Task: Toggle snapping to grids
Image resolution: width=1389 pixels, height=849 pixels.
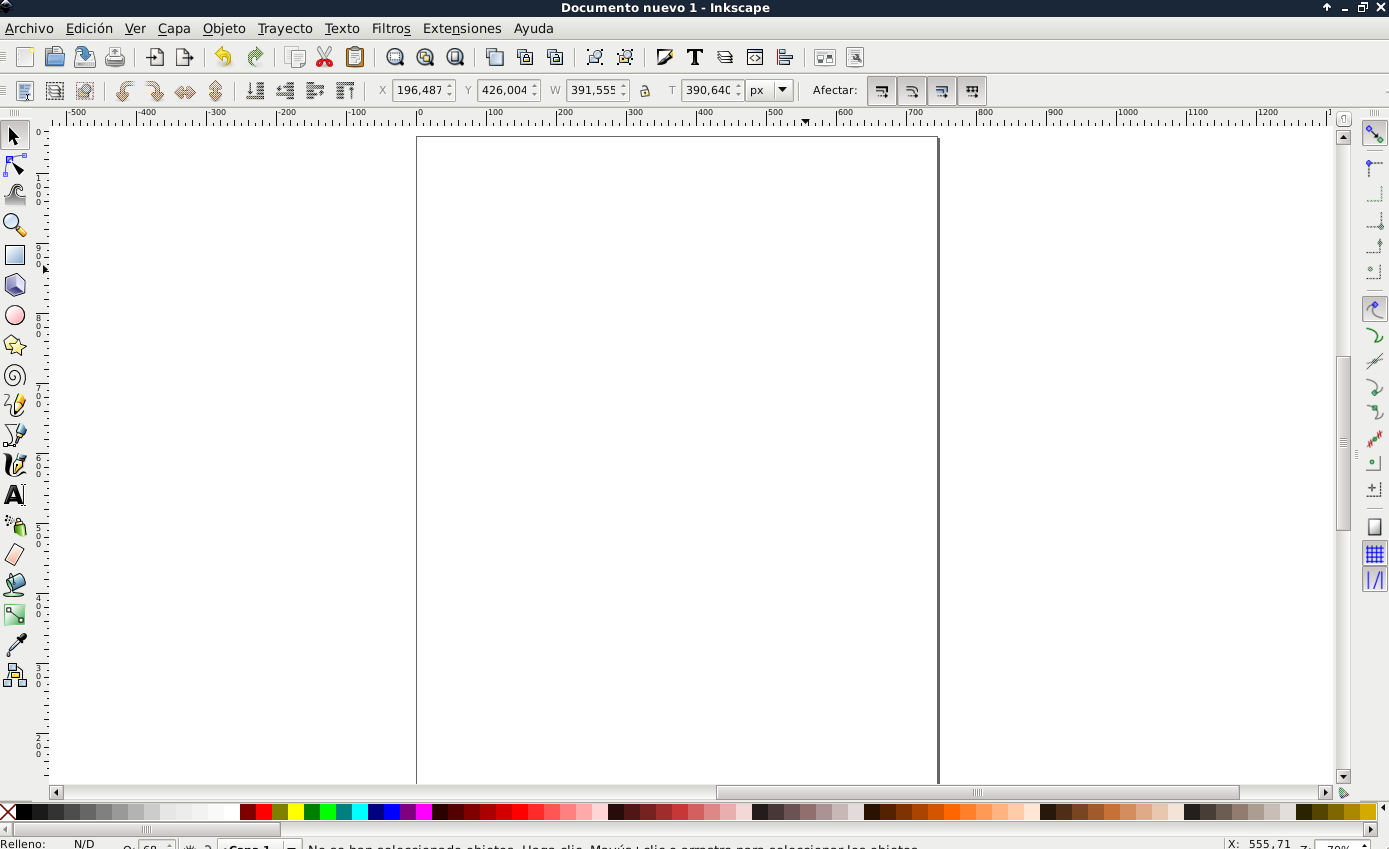Action: pos(1375,553)
